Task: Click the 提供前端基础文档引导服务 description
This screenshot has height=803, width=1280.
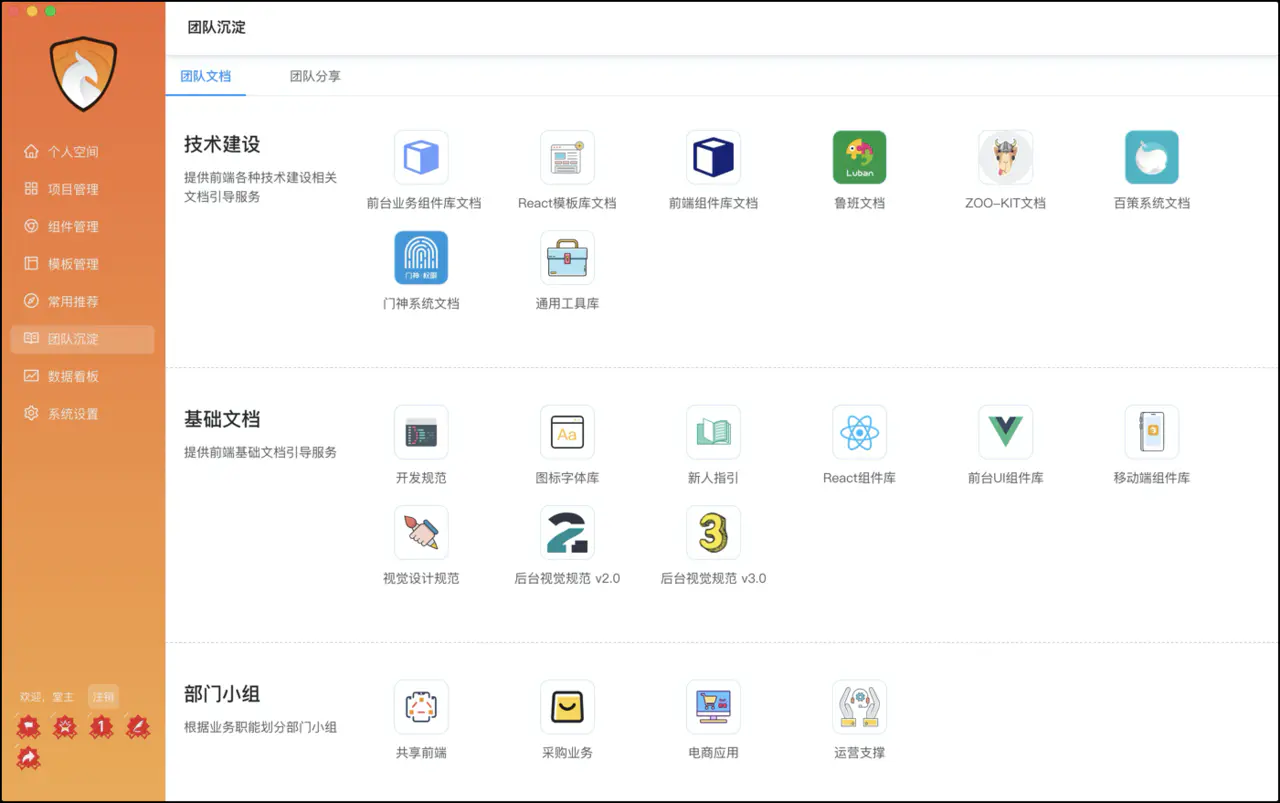Action: click(x=260, y=452)
